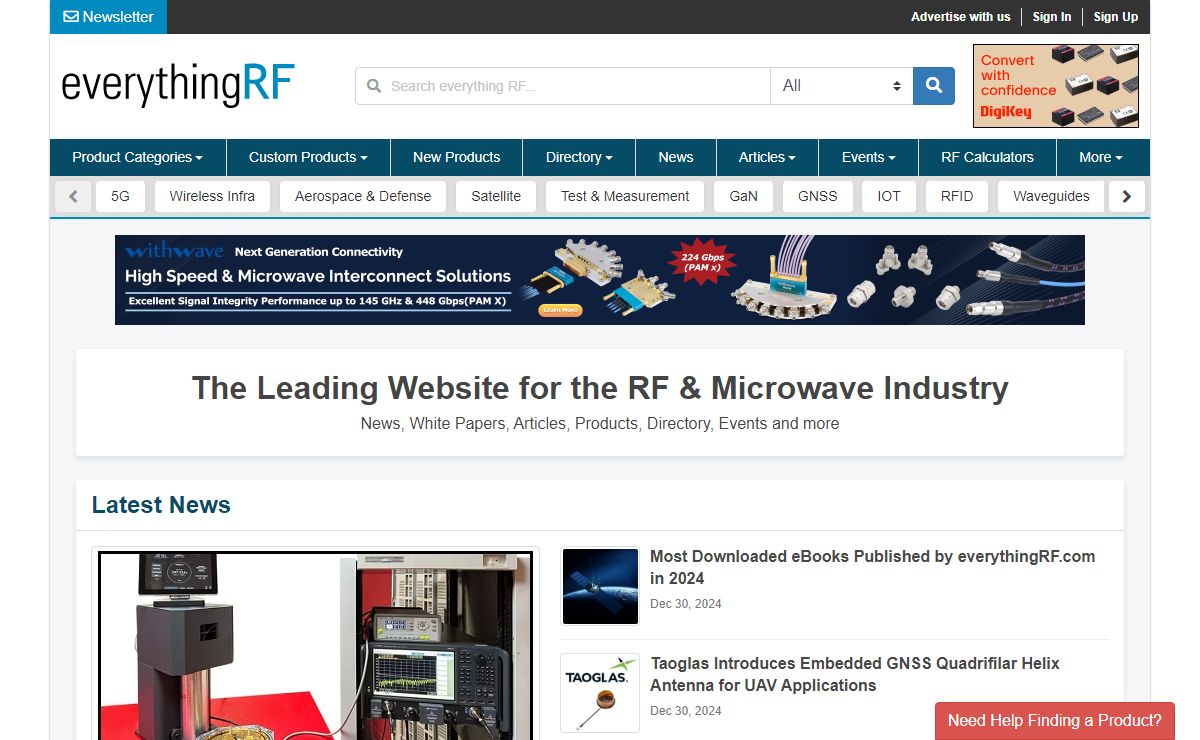1200x740 pixels.
Task: Expand the Directory dropdown menu
Action: click(579, 157)
